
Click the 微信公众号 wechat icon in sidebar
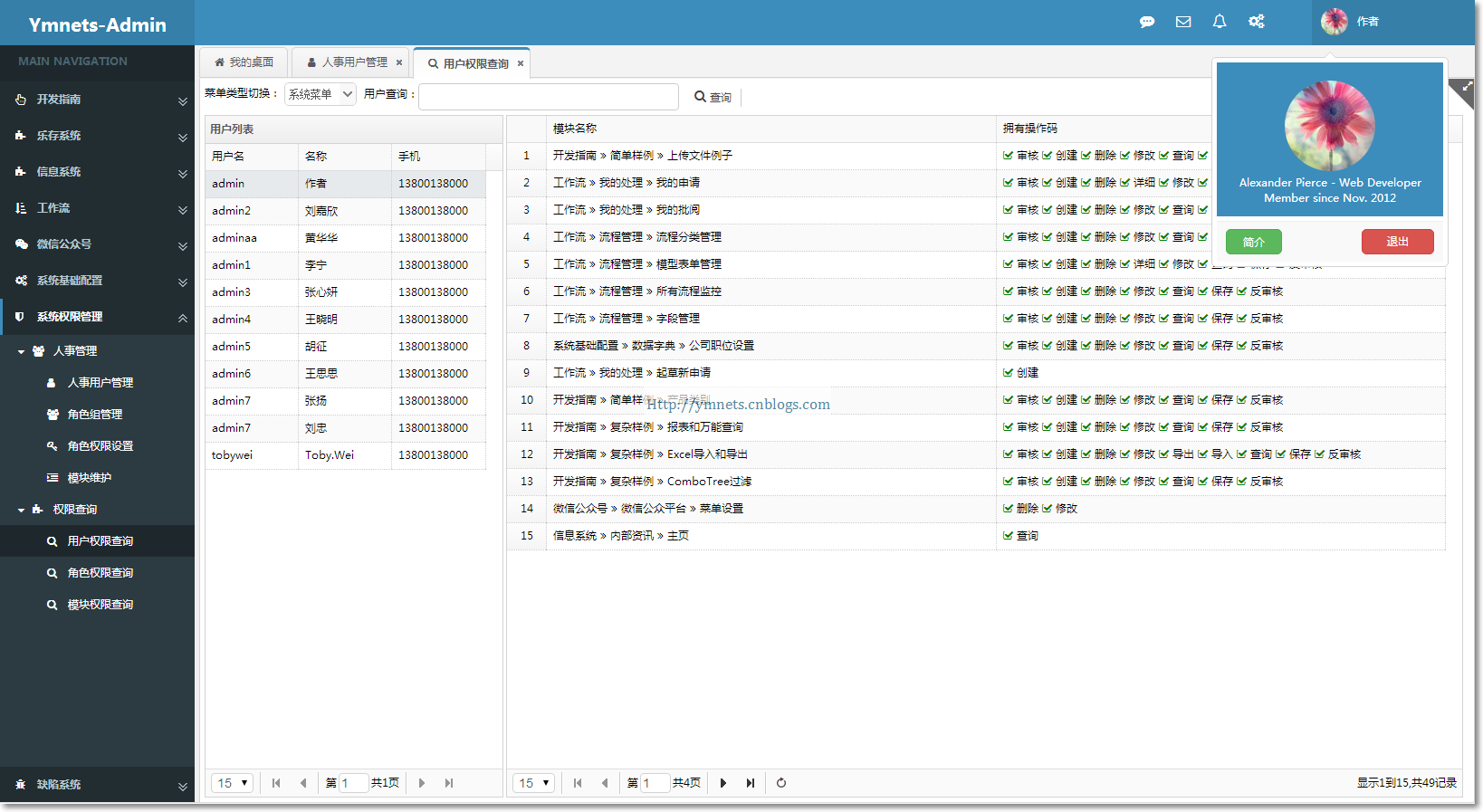[21, 244]
